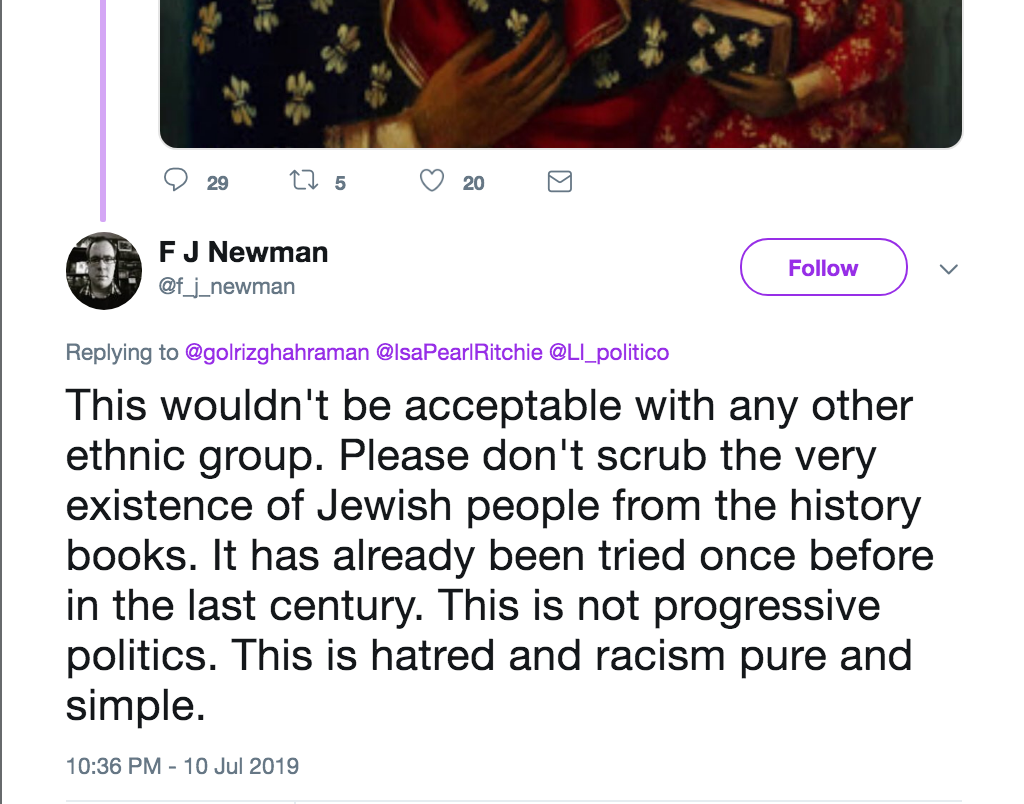1024x804 pixels.
Task: Click the reply speech bubble icon
Action: 175,181
